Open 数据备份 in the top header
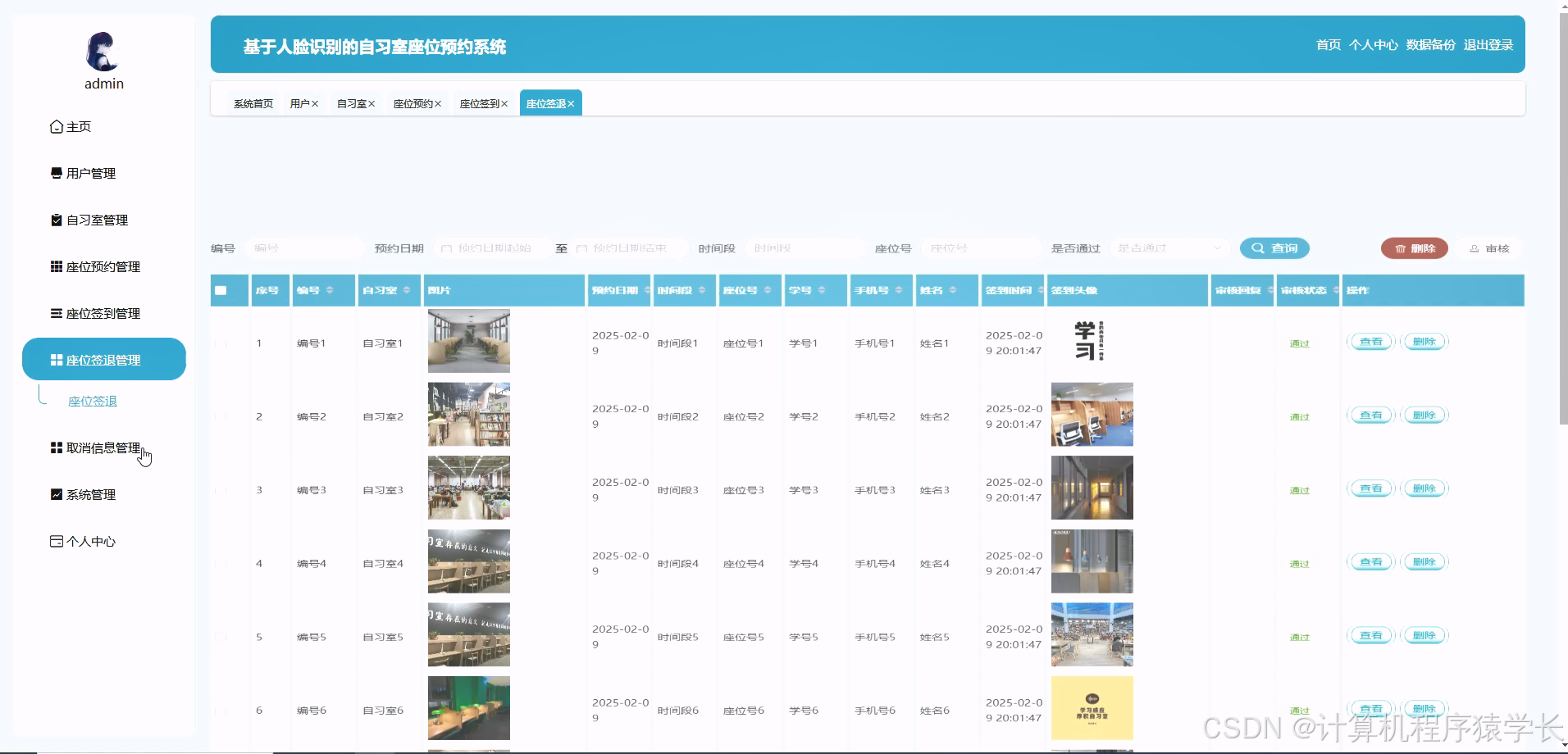Viewport: 1568px width, 754px height. click(x=1431, y=45)
